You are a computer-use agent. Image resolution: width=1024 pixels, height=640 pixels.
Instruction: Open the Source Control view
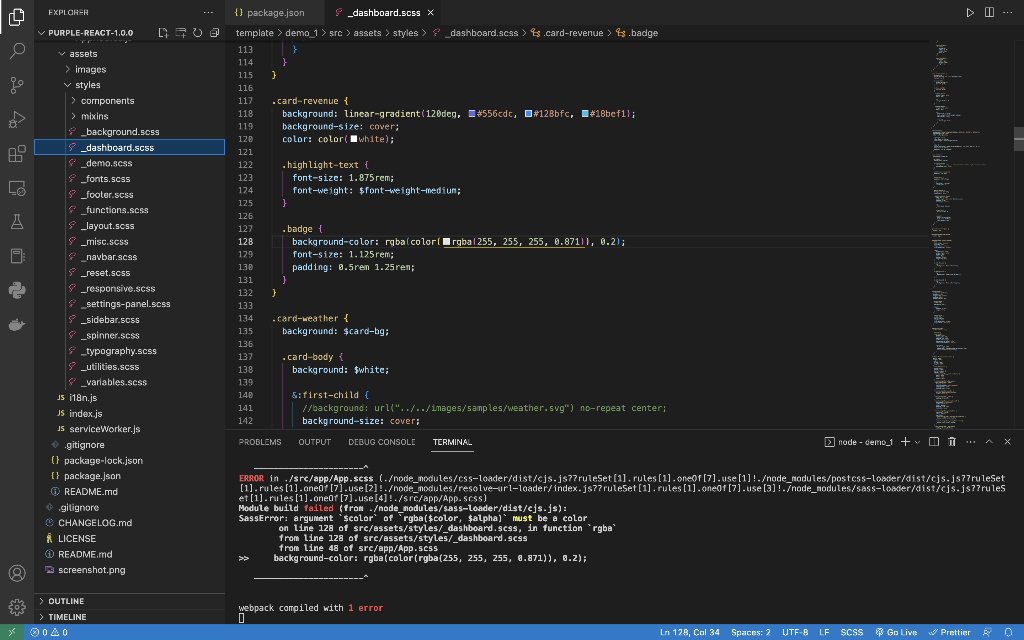pyautogui.click(x=17, y=85)
